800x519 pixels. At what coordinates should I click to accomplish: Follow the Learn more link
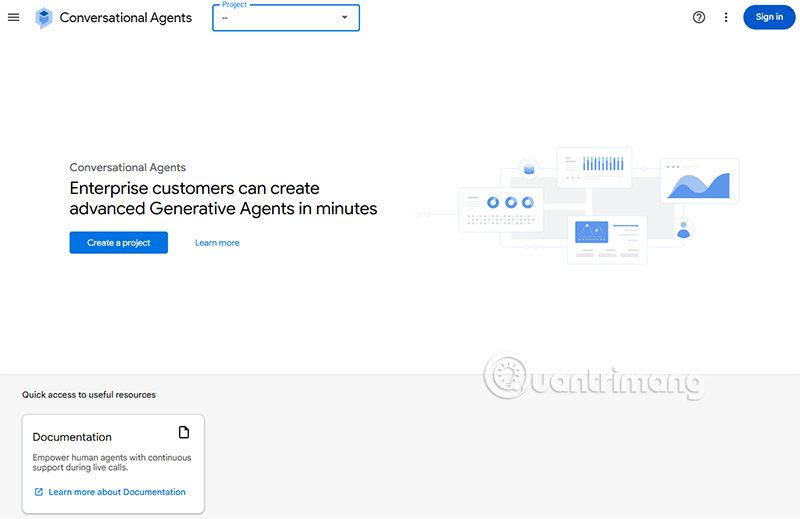point(217,243)
